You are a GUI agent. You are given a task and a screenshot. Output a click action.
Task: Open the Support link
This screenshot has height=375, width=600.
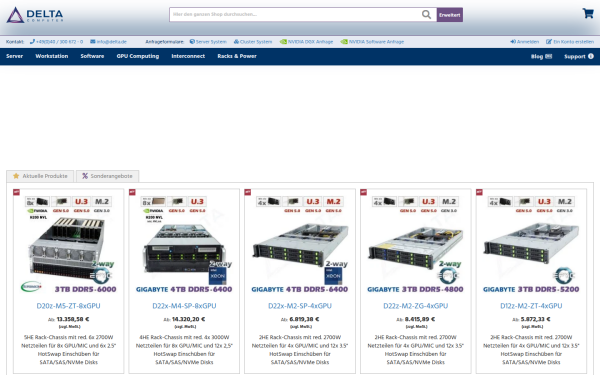coord(579,57)
